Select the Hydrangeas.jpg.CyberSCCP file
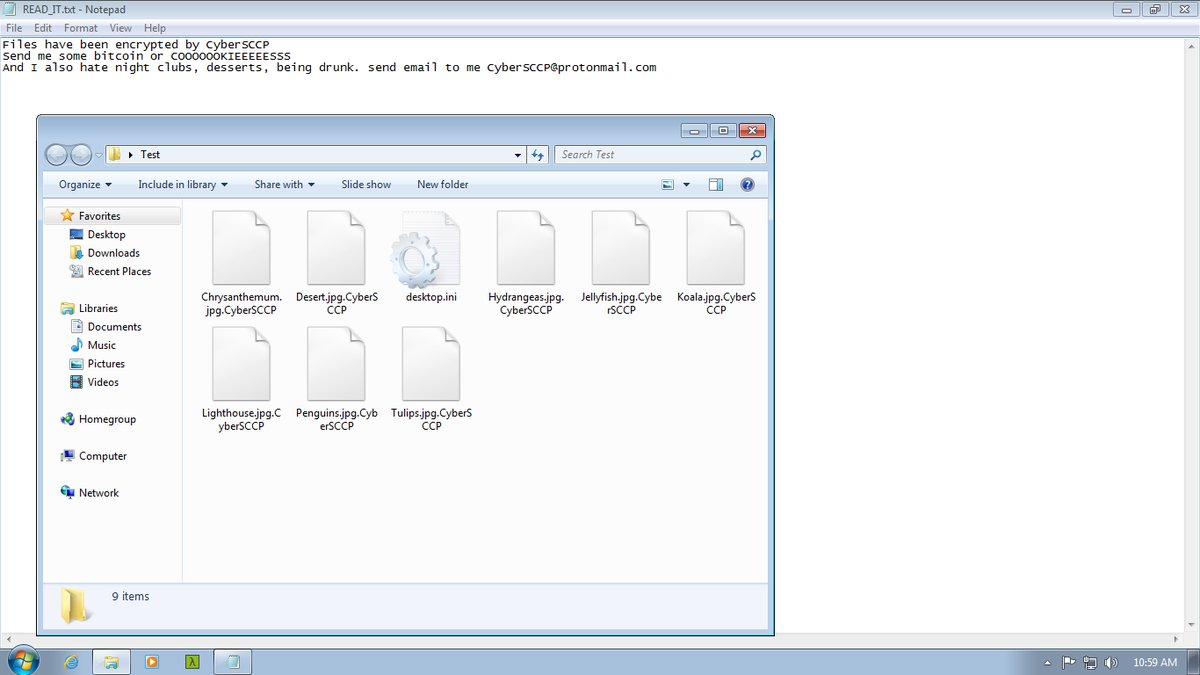 click(526, 264)
